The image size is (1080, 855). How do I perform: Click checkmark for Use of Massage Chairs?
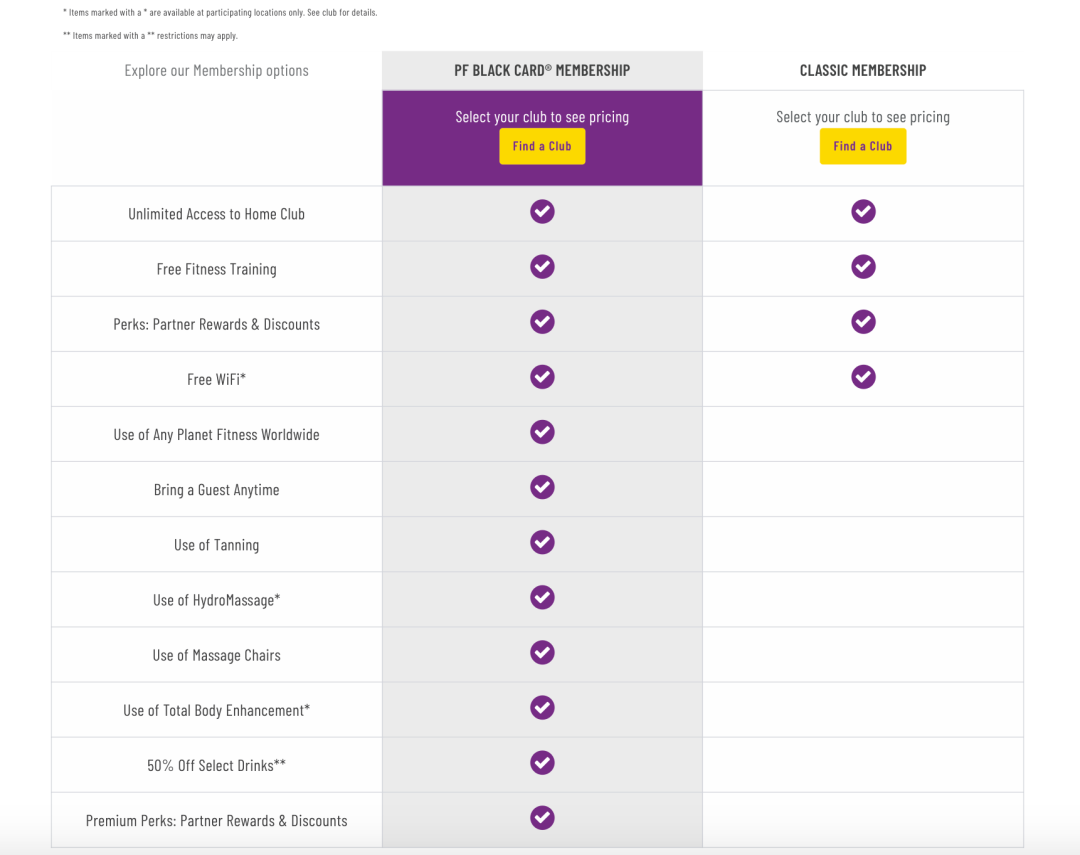(x=542, y=653)
